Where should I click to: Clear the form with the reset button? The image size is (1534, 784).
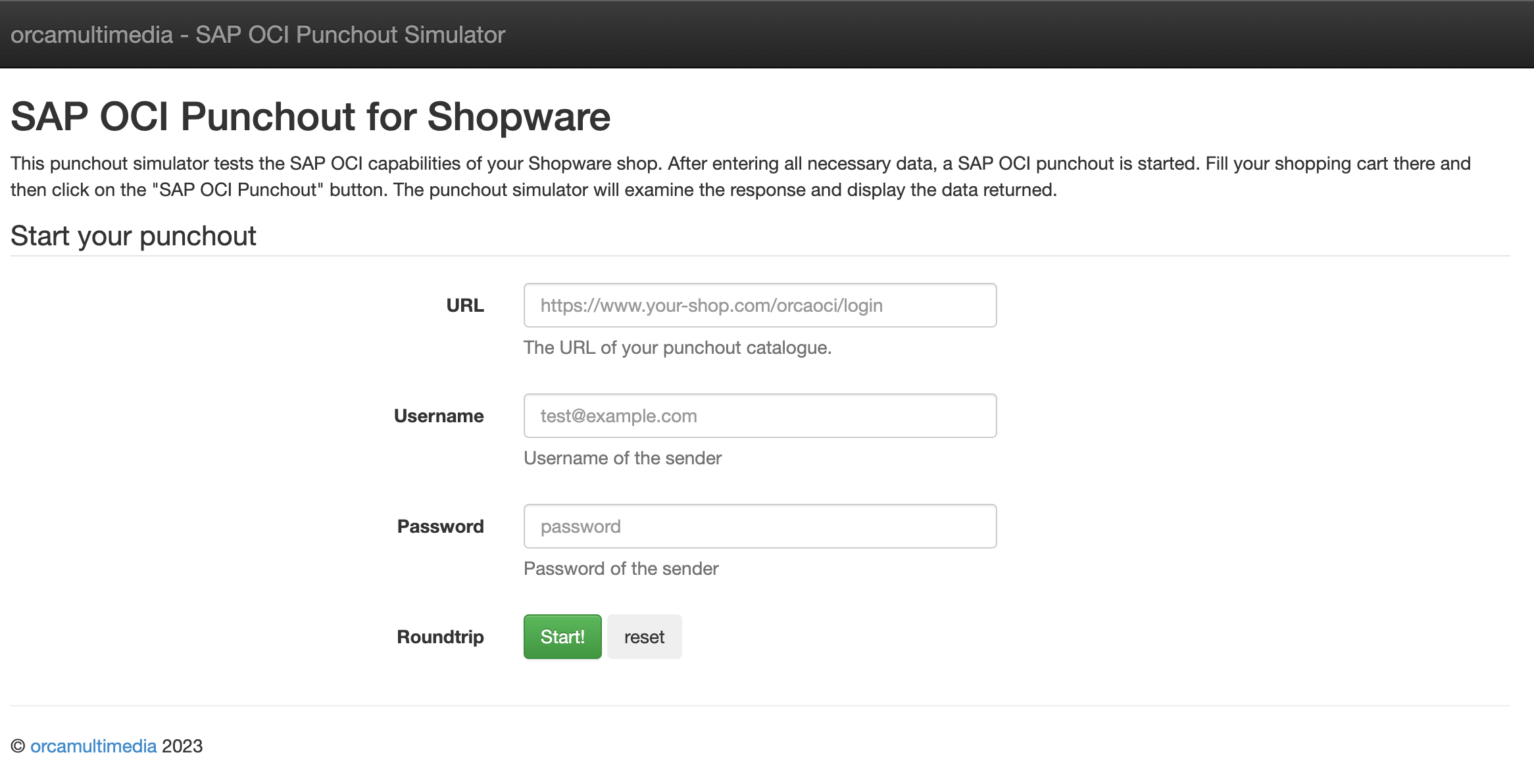[x=644, y=637]
